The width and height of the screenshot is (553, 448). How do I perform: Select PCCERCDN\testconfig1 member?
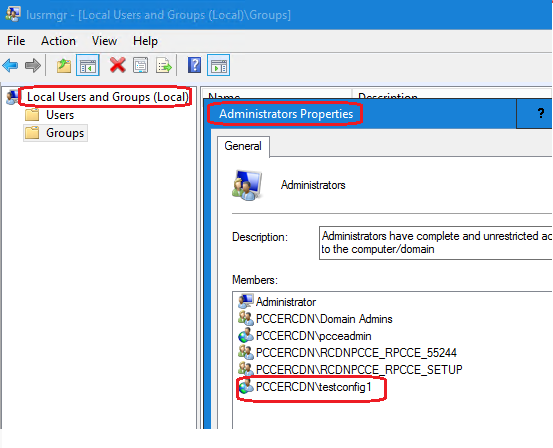(x=314, y=387)
